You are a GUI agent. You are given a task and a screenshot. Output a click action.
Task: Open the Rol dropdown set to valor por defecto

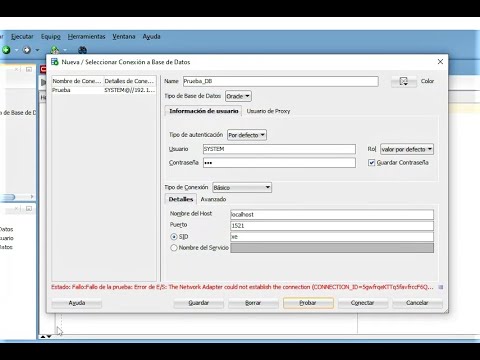(407, 149)
